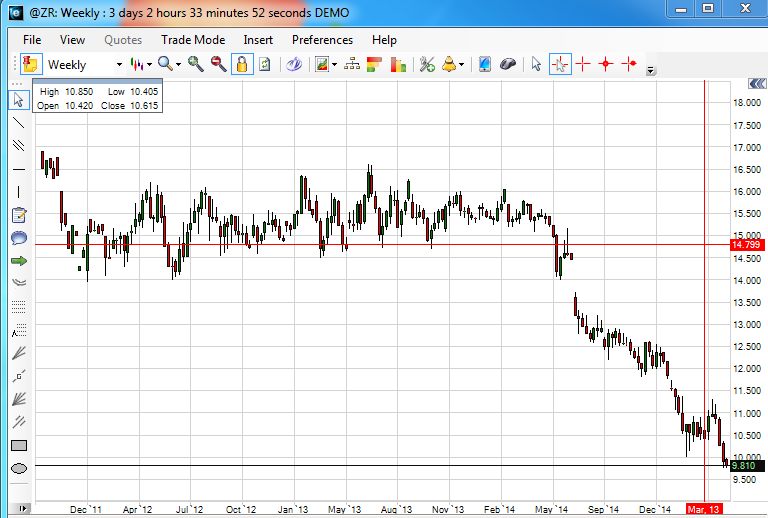This screenshot has width=768, height=518.
Task: Click the zoom out magnifier icon
Action: click(218, 64)
